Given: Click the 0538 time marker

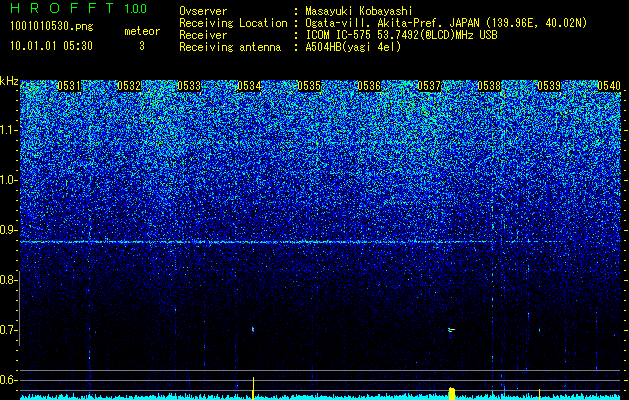Looking at the screenshot, I should point(489,86).
